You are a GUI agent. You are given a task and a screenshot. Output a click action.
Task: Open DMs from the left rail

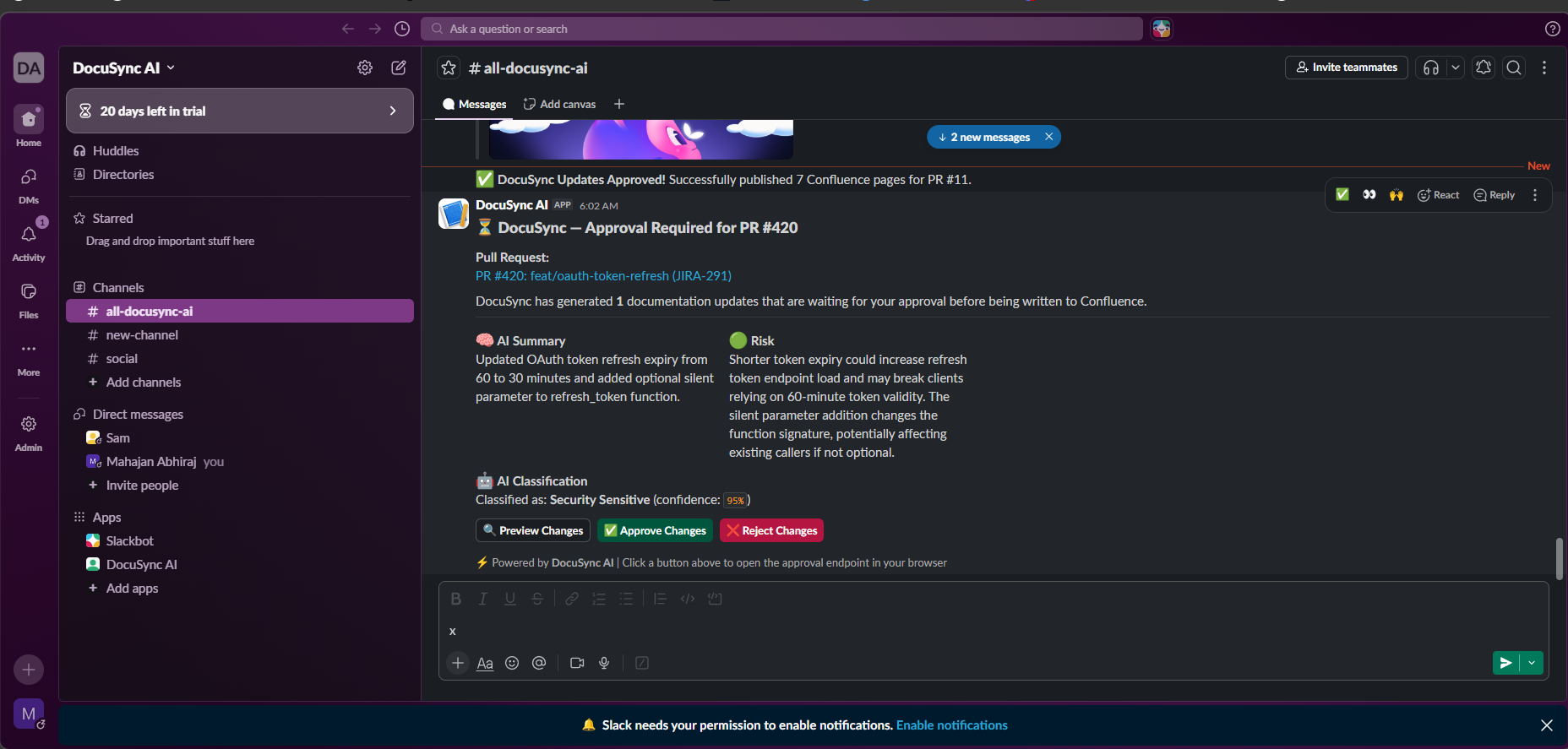(x=29, y=186)
